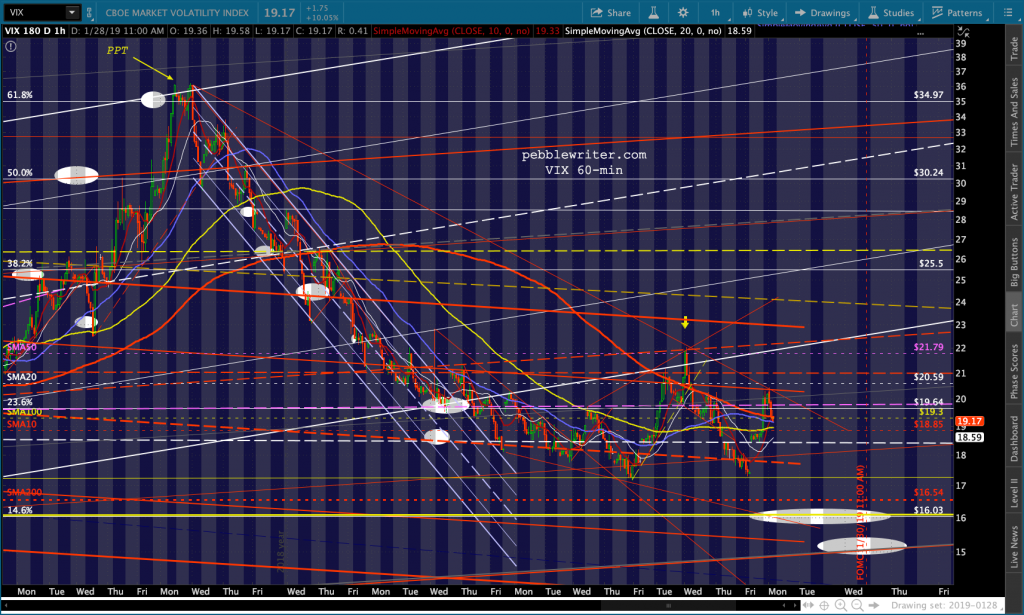Click the 38.2% Fibonacci label
The width and height of the screenshot is (1024, 615).
point(20,263)
